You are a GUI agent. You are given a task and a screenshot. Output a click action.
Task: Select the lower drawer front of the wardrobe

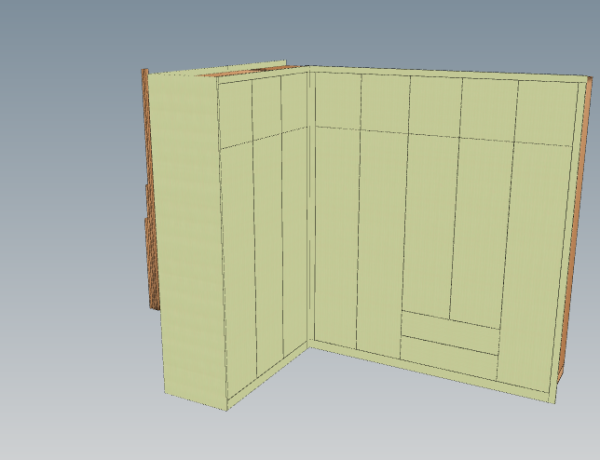point(449,345)
